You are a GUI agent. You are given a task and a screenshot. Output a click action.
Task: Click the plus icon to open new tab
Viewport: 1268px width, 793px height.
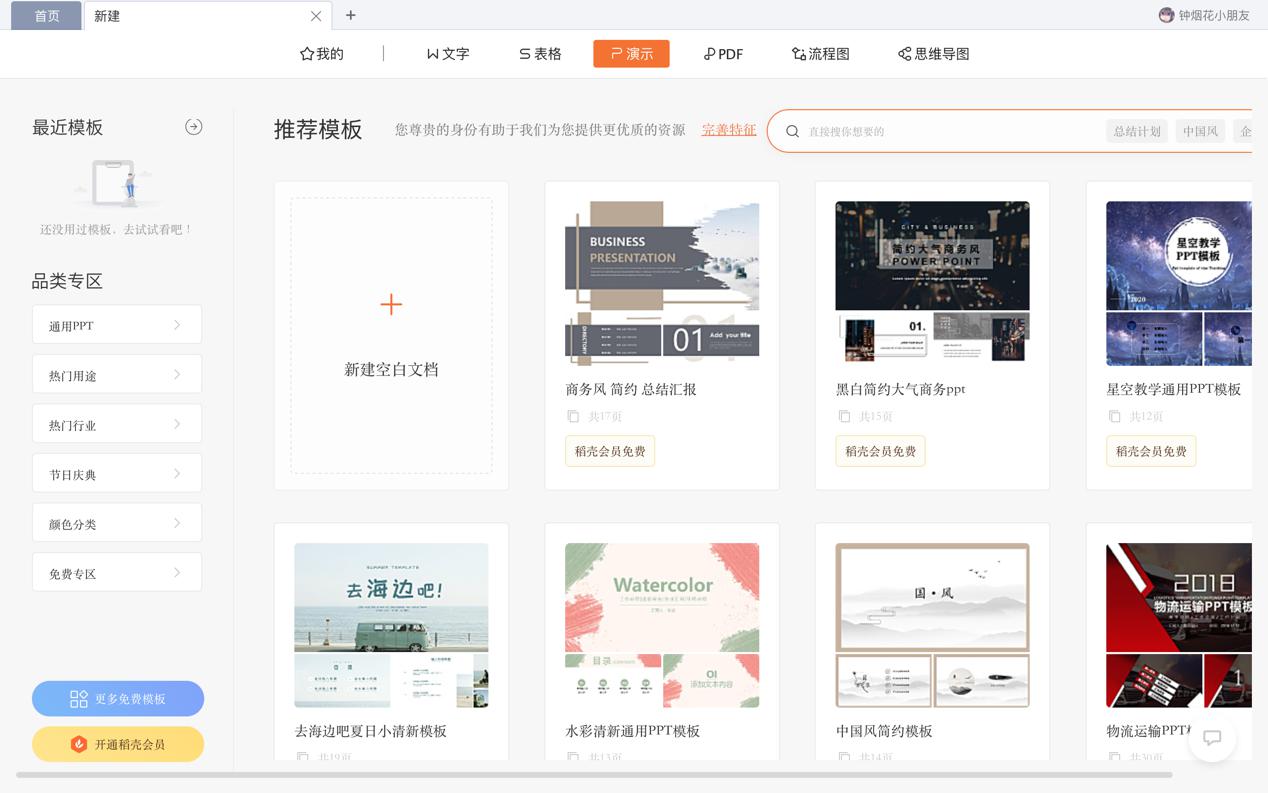click(350, 15)
